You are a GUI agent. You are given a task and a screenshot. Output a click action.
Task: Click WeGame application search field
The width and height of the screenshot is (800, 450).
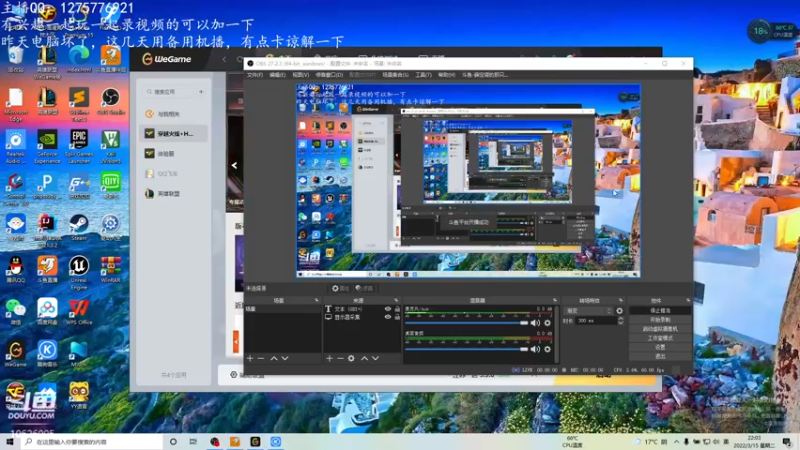[168, 92]
